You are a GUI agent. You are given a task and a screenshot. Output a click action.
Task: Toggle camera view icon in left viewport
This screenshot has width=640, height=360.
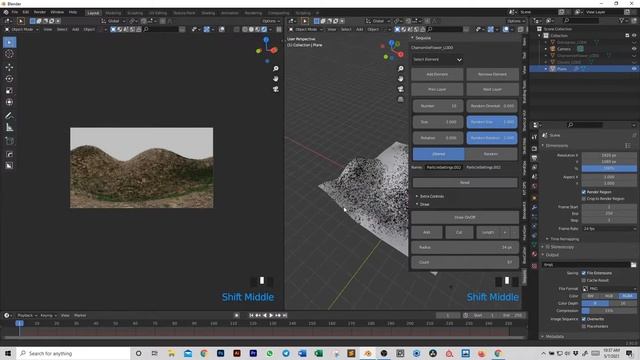tap(276, 89)
